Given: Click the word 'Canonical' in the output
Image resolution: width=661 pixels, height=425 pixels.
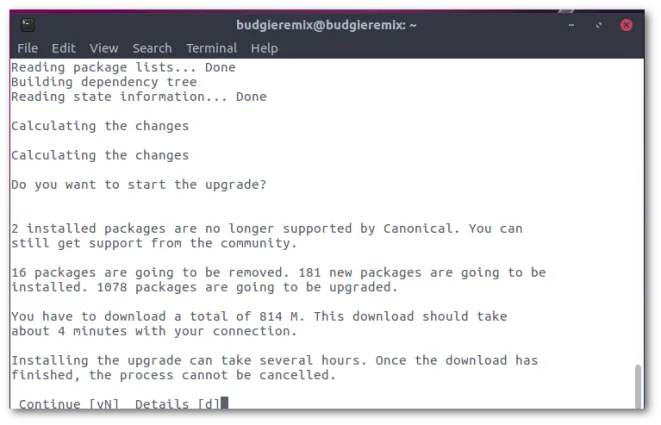Looking at the screenshot, I should coord(417,229).
